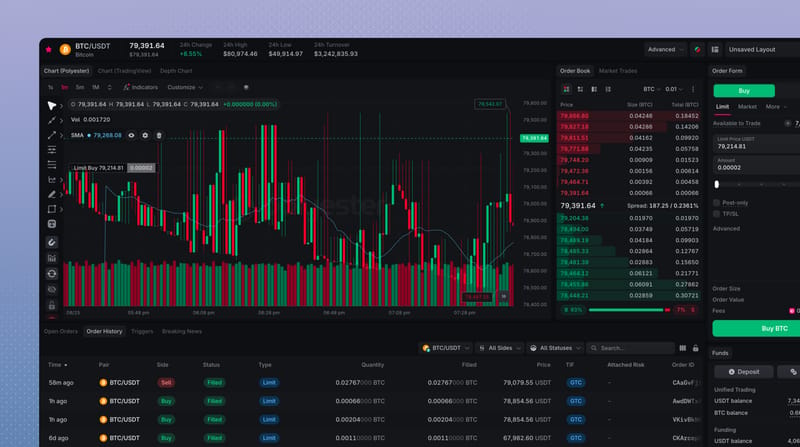Click the orange Bitcoin logo icon in header
The image size is (800, 447).
[x=65, y=49]
